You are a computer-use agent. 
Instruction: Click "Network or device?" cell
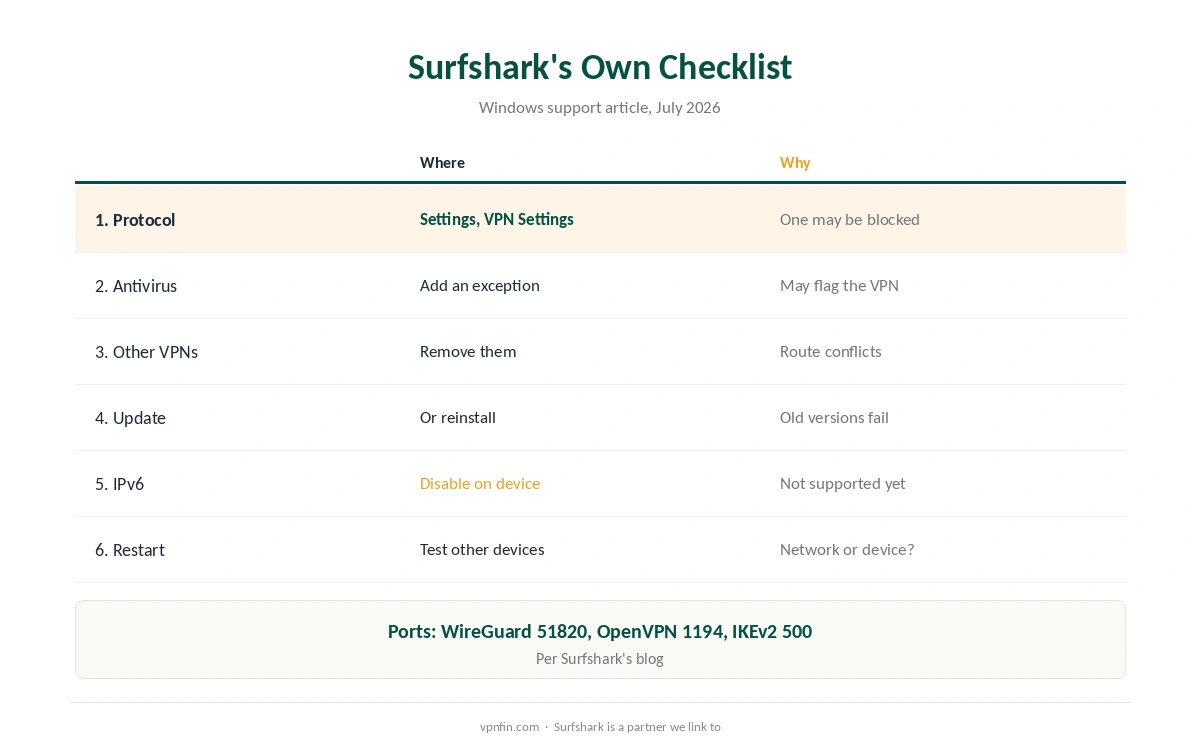point(847,549)
